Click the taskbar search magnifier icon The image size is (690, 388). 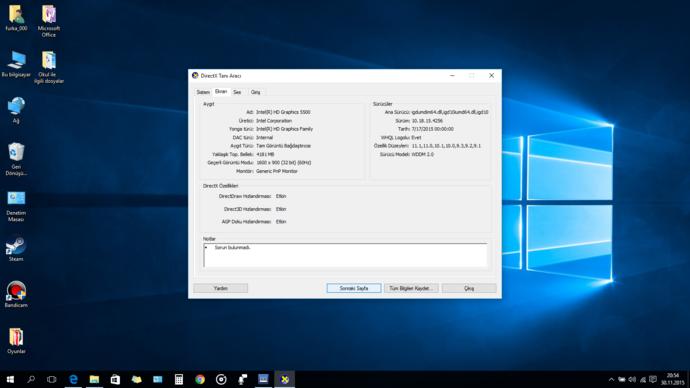pos(31,379)
